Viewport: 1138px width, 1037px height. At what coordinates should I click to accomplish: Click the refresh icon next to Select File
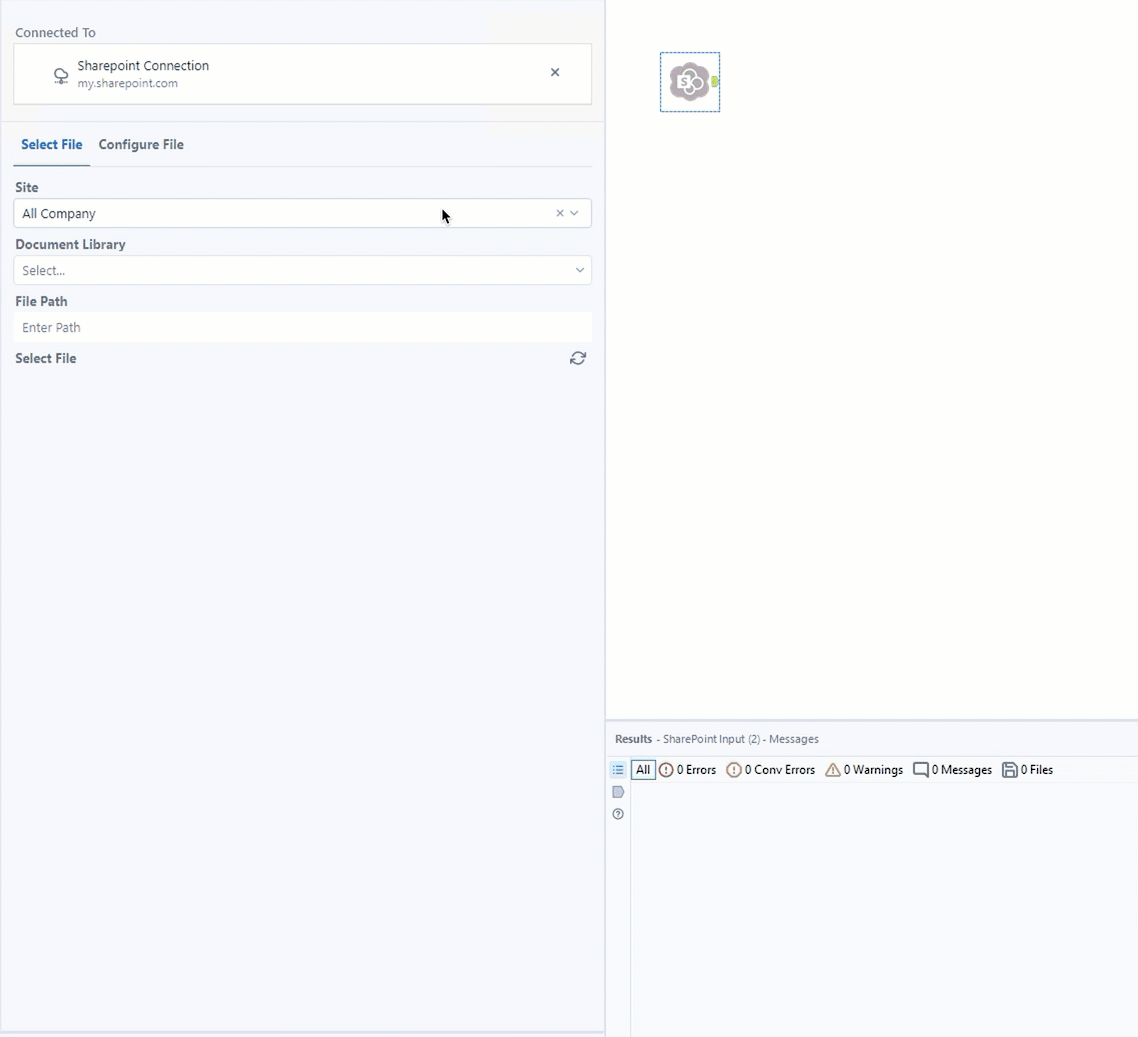(x=578, y=358)
